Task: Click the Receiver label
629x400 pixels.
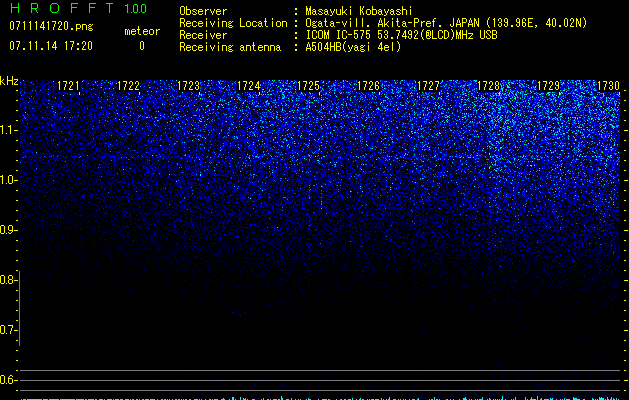Action: 203,35
